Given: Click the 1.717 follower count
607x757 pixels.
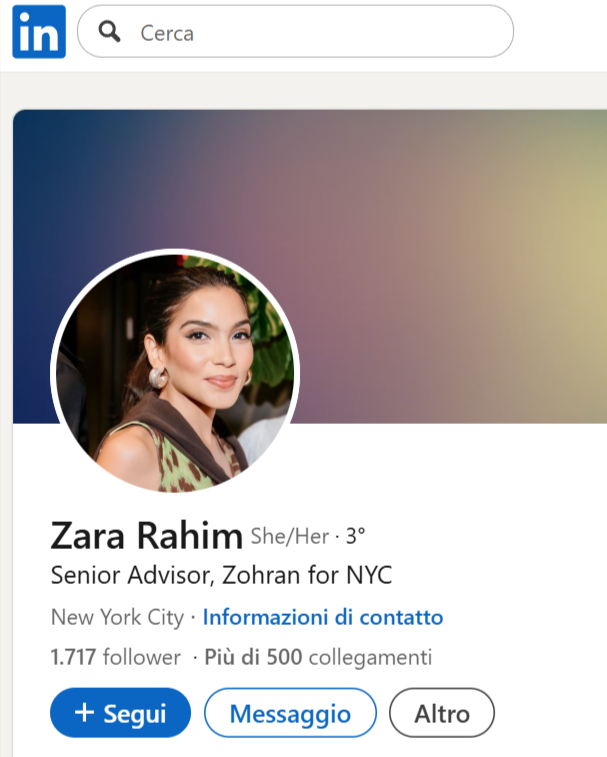Looking at the screenshot, I should [x=115, y=657].
